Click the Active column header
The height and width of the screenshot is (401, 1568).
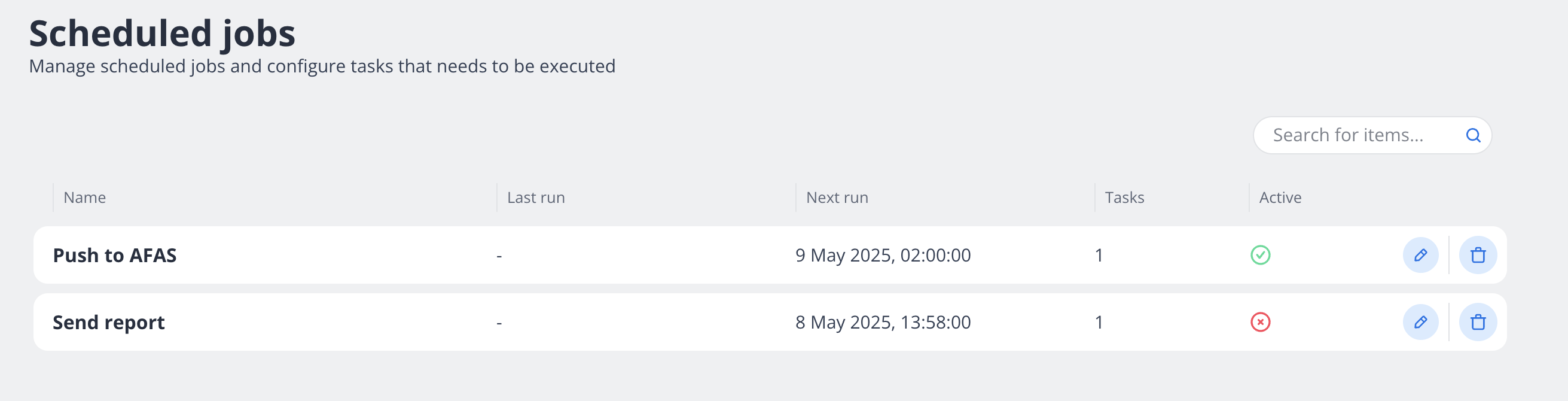pos(1280,198)
